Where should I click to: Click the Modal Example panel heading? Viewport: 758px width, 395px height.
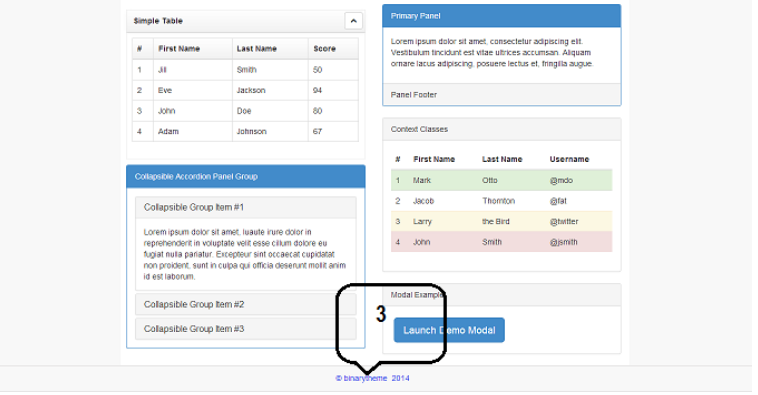tap(417, 295)
